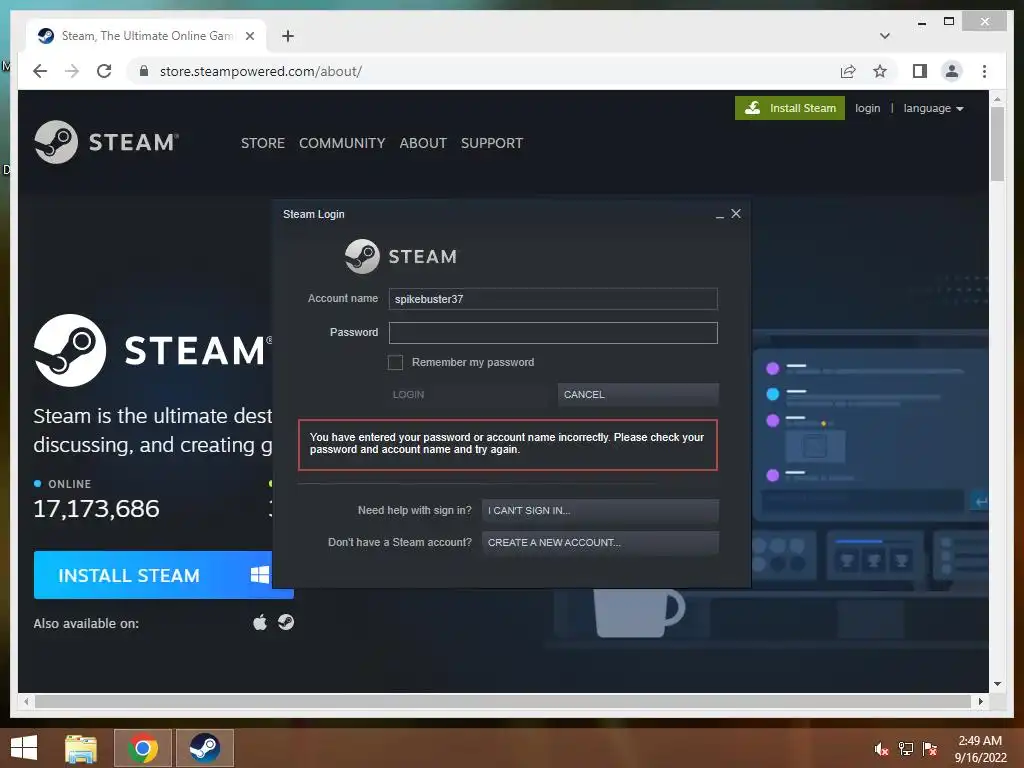The height and width of the screenshot is (768, 1024).
Task: Toggle Remember my password checkbox
Action: pos(395,362)
